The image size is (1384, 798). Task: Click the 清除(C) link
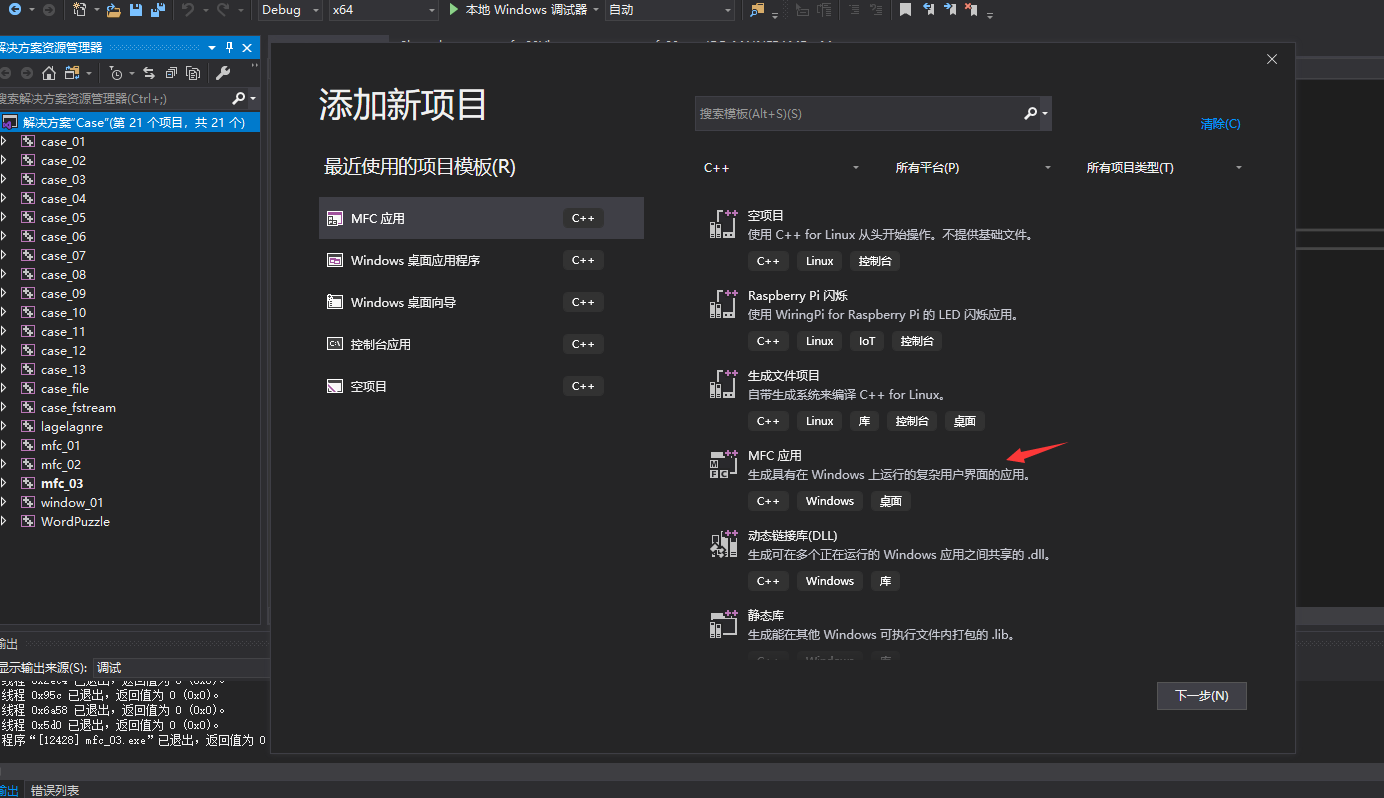1220,123
